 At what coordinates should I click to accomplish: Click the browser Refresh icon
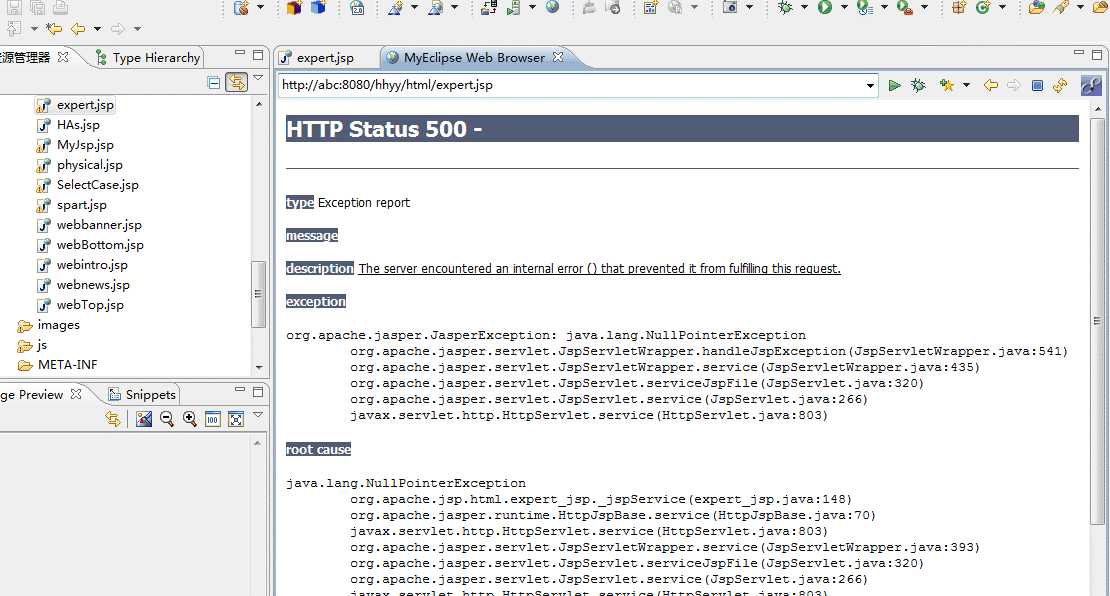click(1060, 86)
